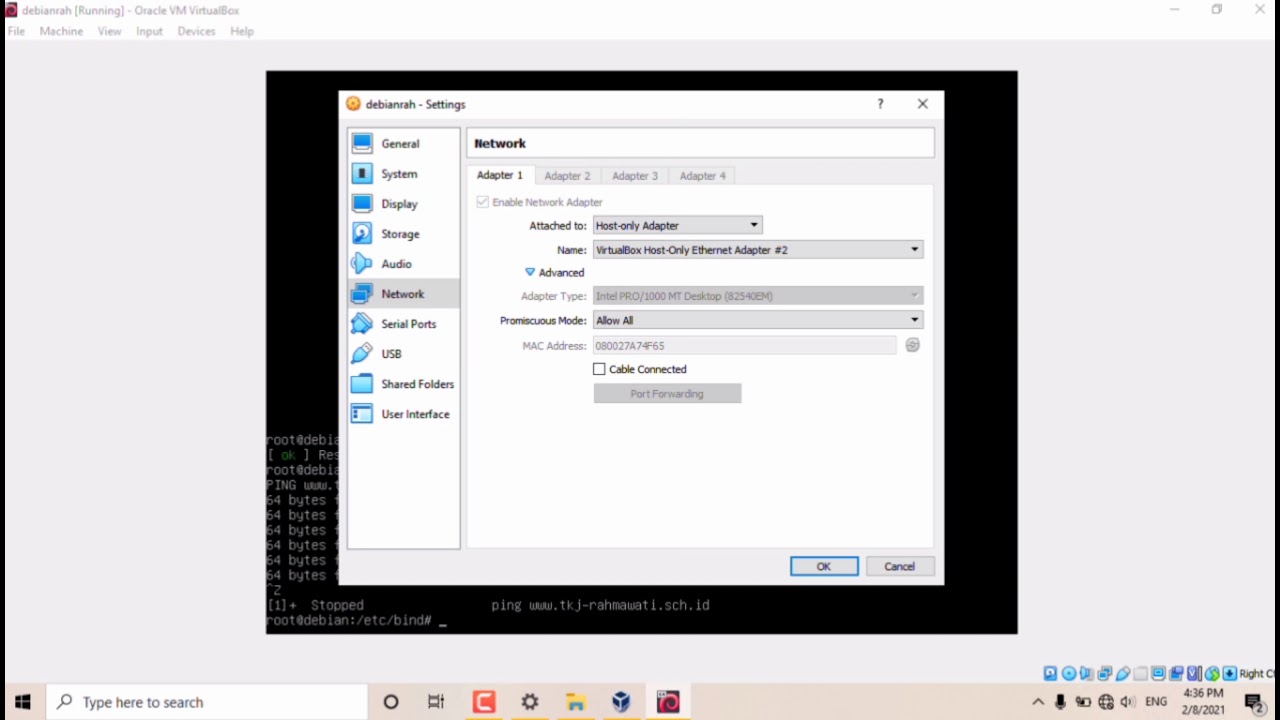This screenshot has width=1280, height=720.
Task: Switch to the Adapter 2 tab
Action: [567, 176]
